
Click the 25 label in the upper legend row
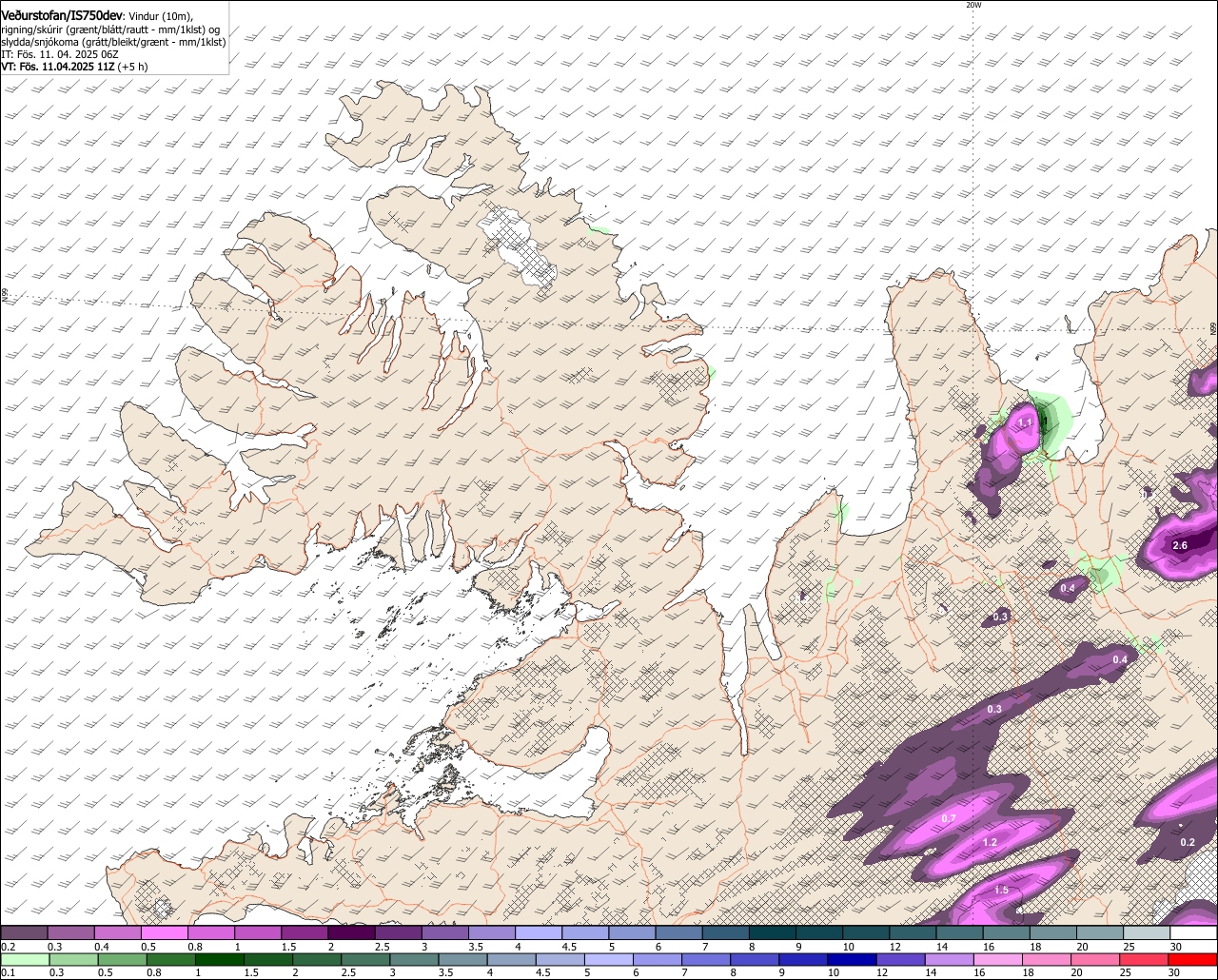coord(1129,947)
